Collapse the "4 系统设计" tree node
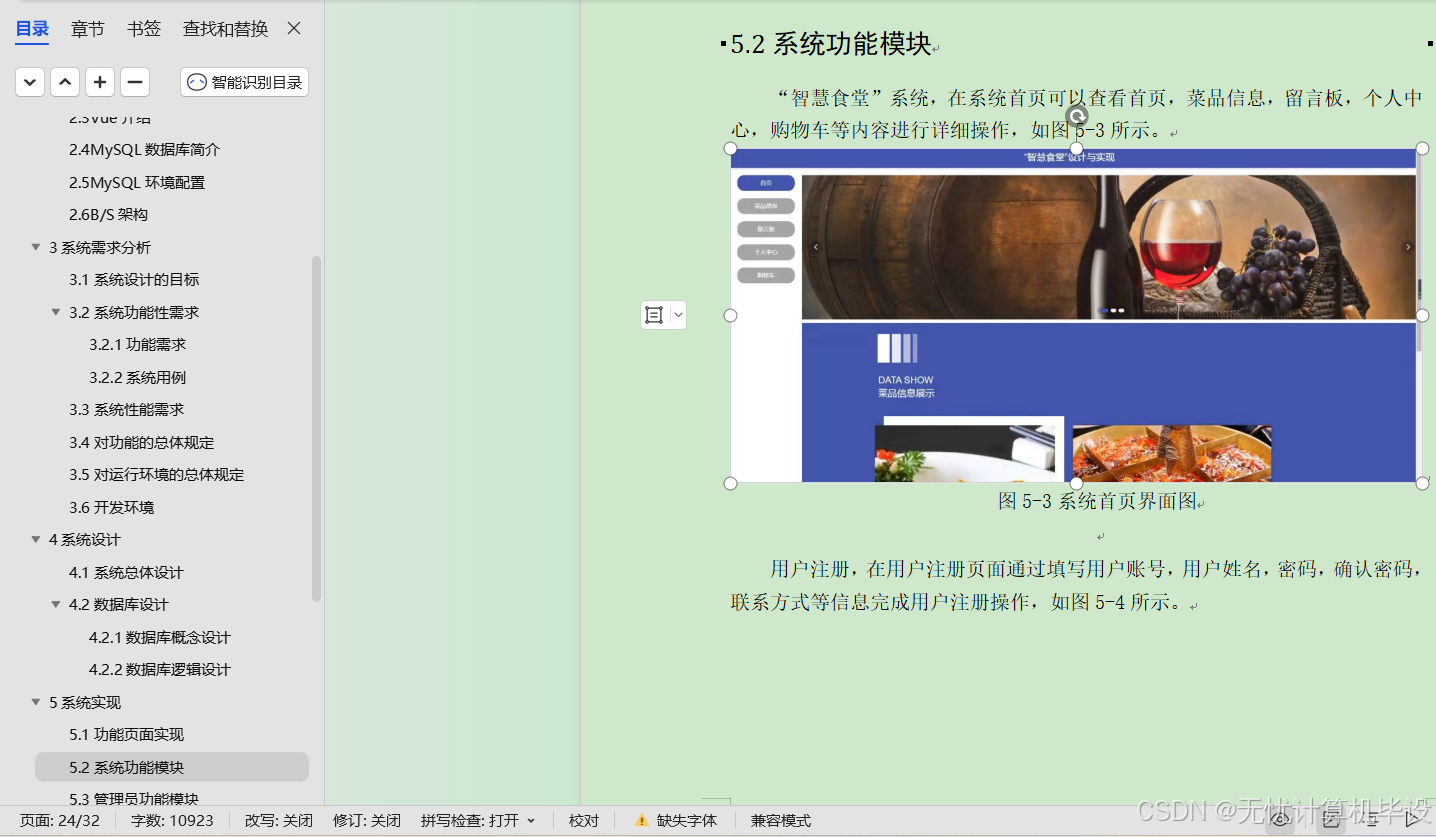This screenshot has width=1436, height=837. pyautogui.click(x=36, y=539)
